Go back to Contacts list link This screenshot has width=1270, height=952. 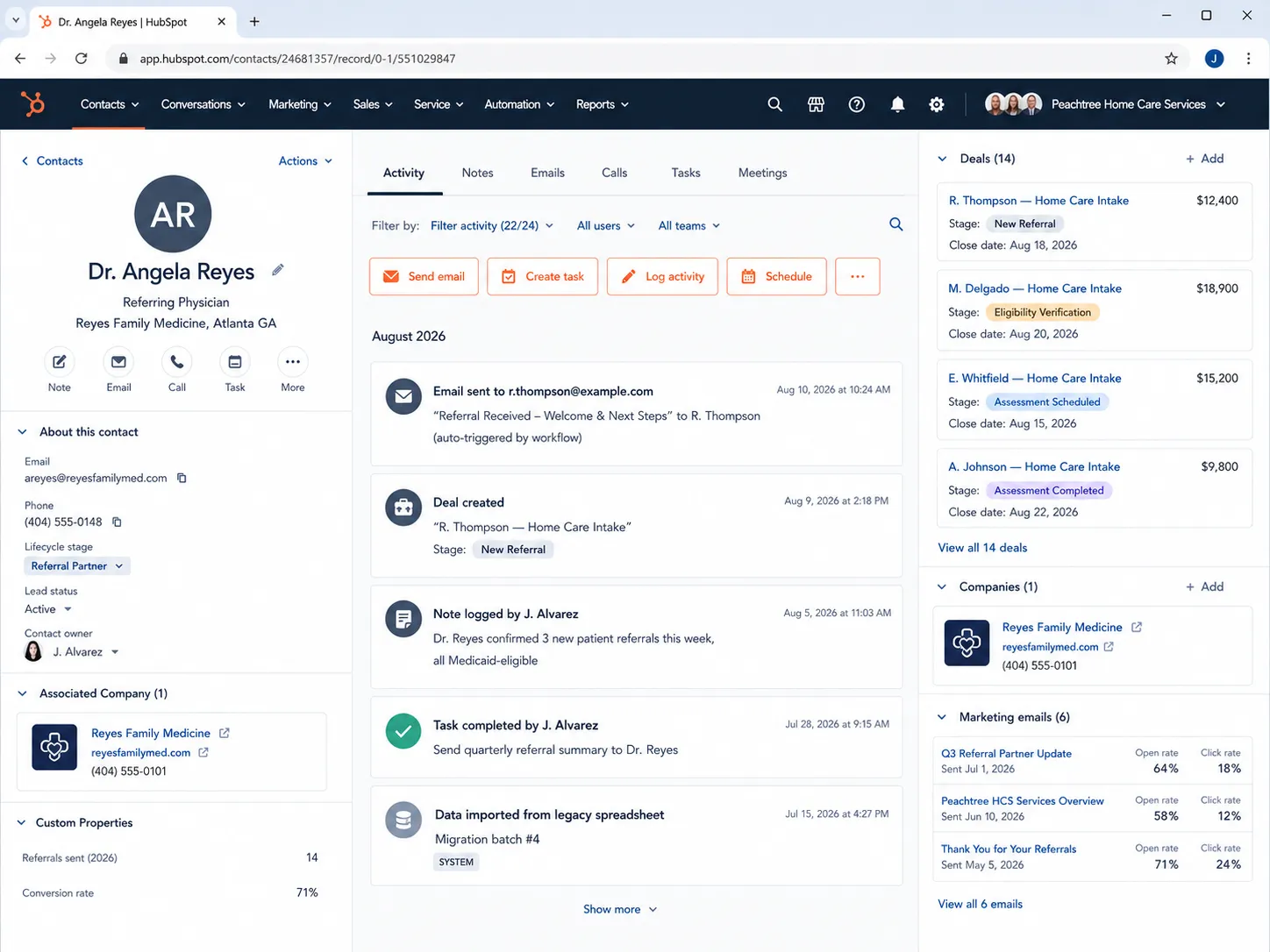52,161
